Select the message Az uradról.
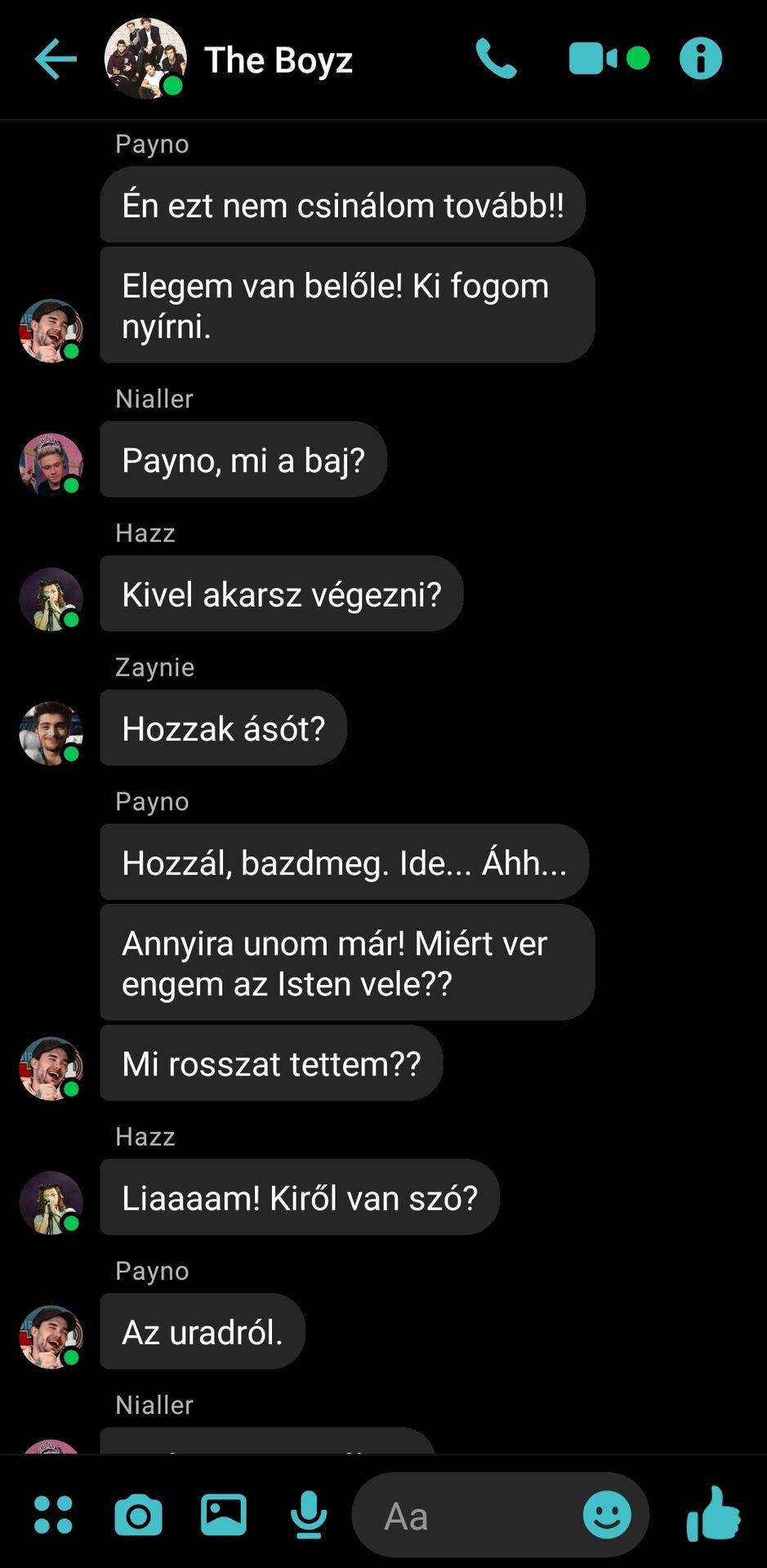Image resolution: width=767 pixels, height=1568 pixels. 203,1332
